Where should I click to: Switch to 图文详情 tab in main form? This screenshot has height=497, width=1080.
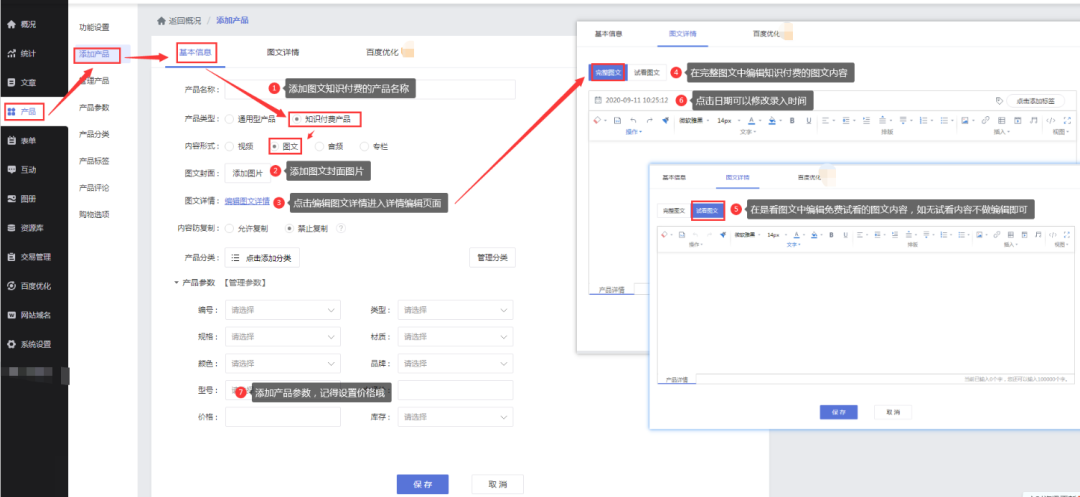tap(283, 51)
